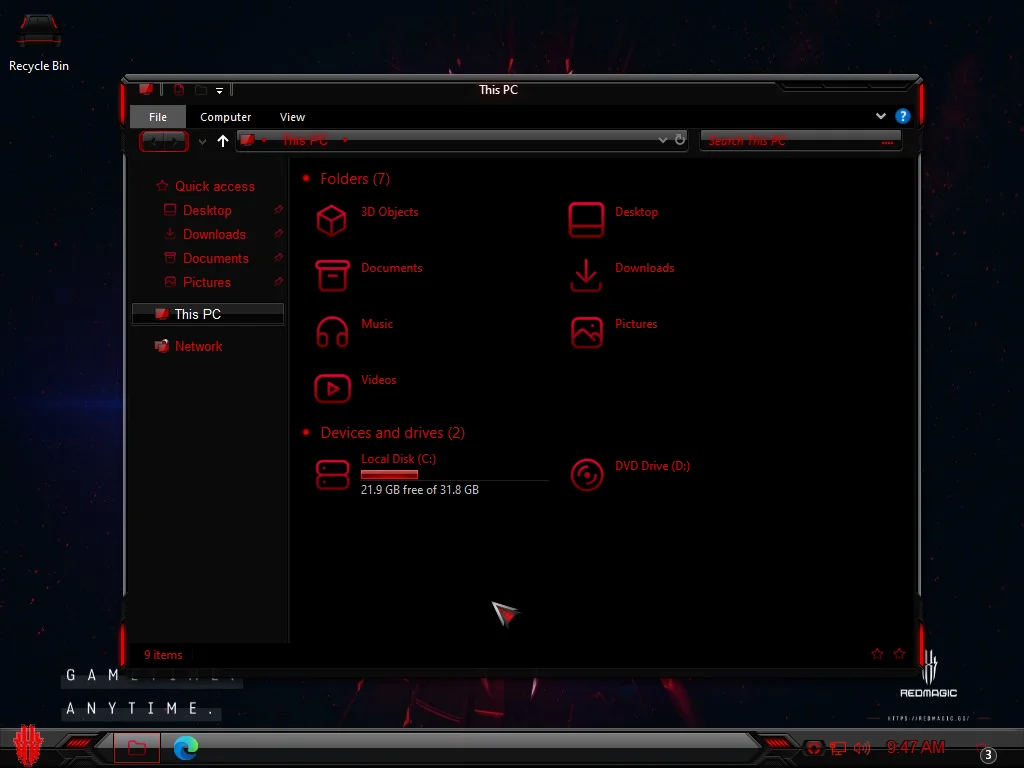This screenshot has height=768, width=1024.
Task: Switch to details view star icon in status bar
Action: (x=877, y=654)
